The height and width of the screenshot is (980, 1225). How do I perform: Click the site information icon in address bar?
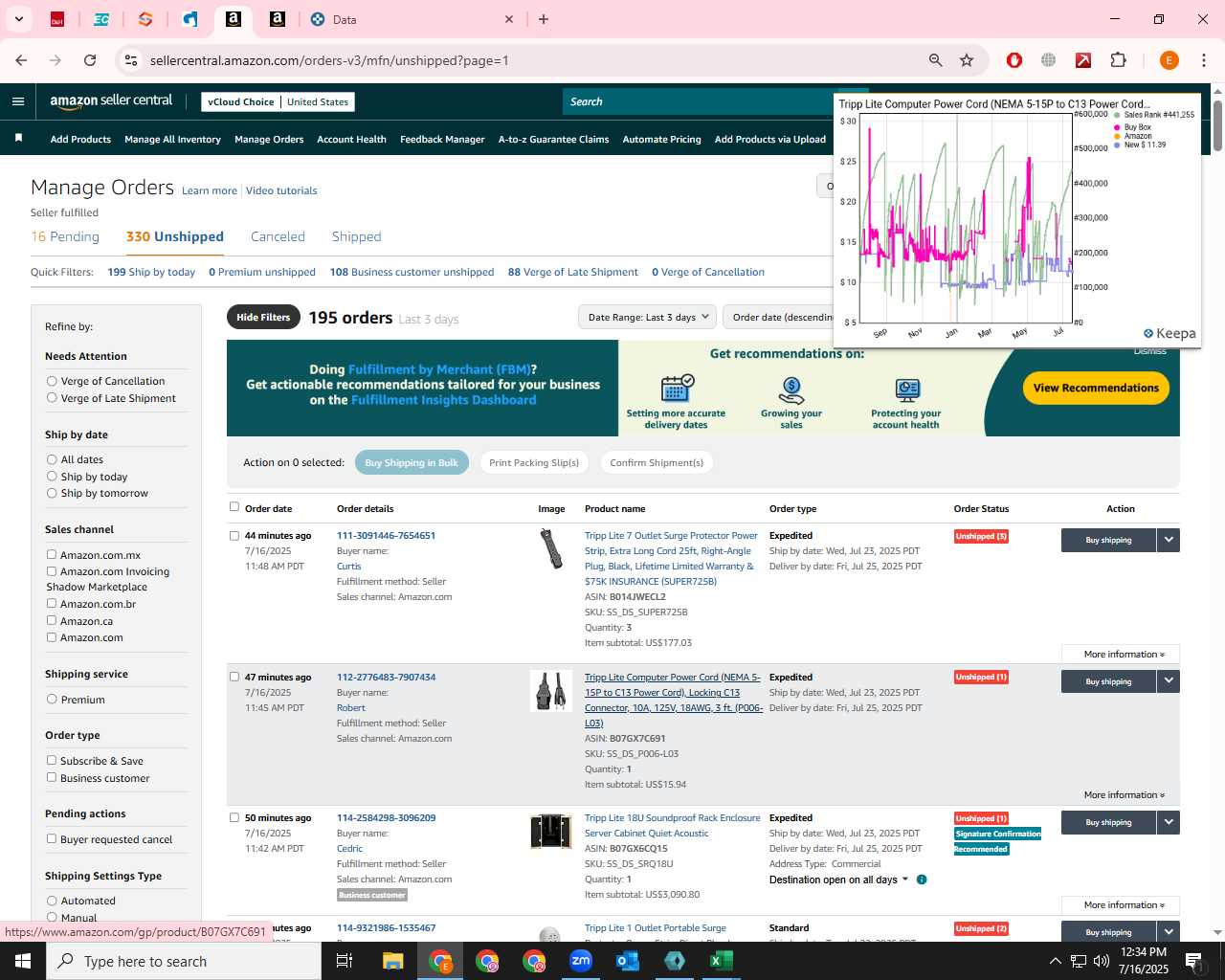(131, 60)
